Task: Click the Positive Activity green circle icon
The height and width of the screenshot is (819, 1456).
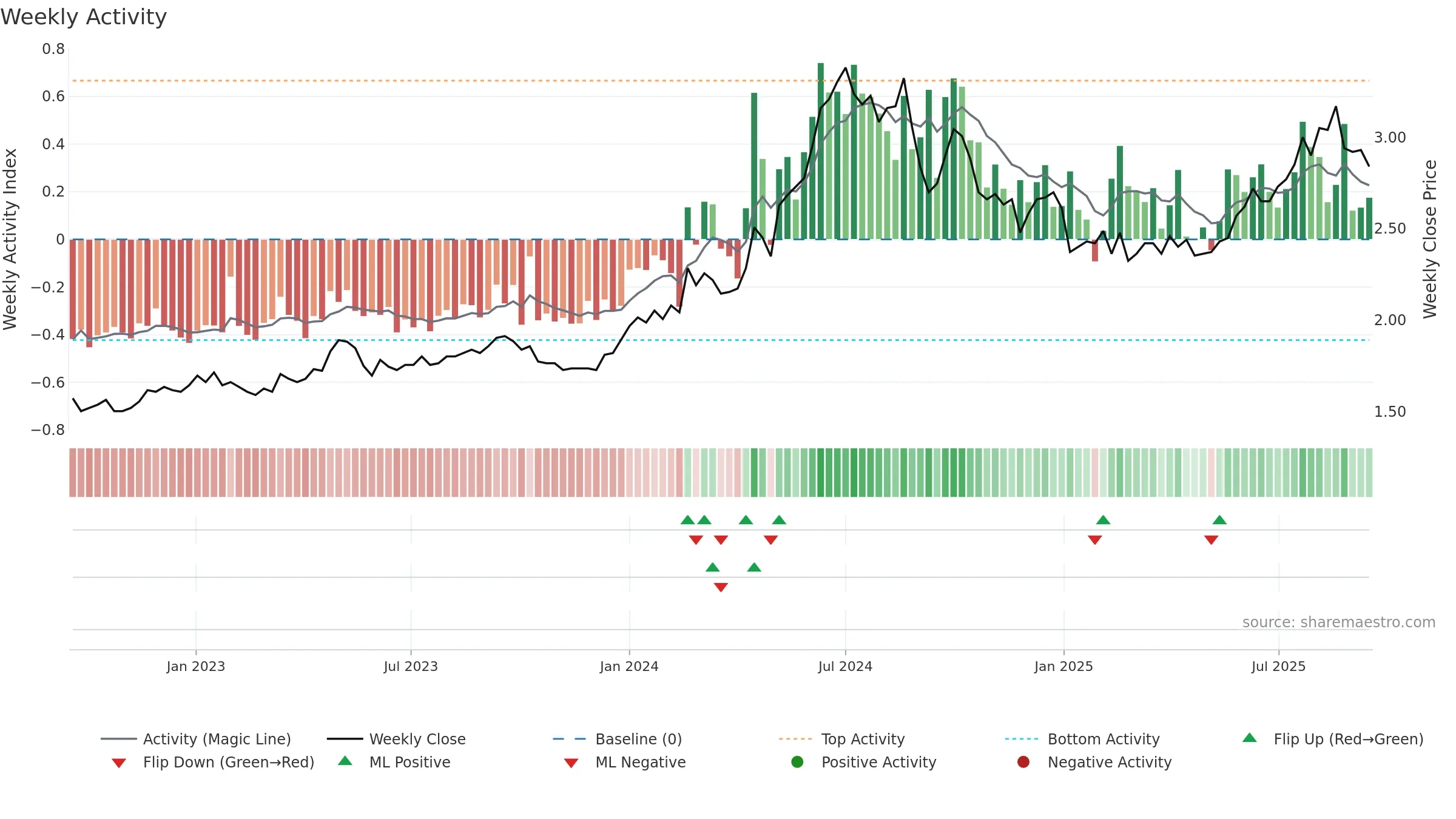Action: (x=798, y=761)
